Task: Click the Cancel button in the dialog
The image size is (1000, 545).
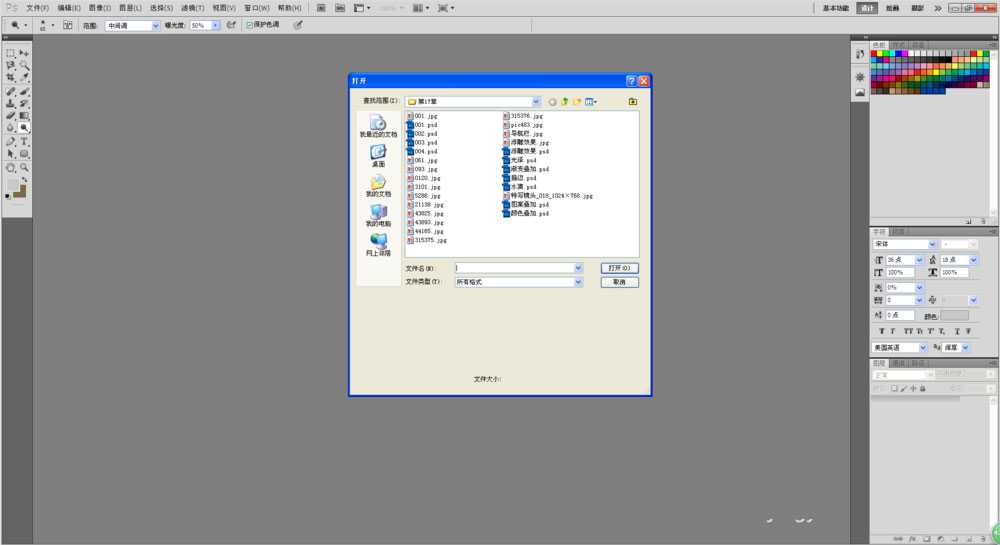Action: click(619, 282)
